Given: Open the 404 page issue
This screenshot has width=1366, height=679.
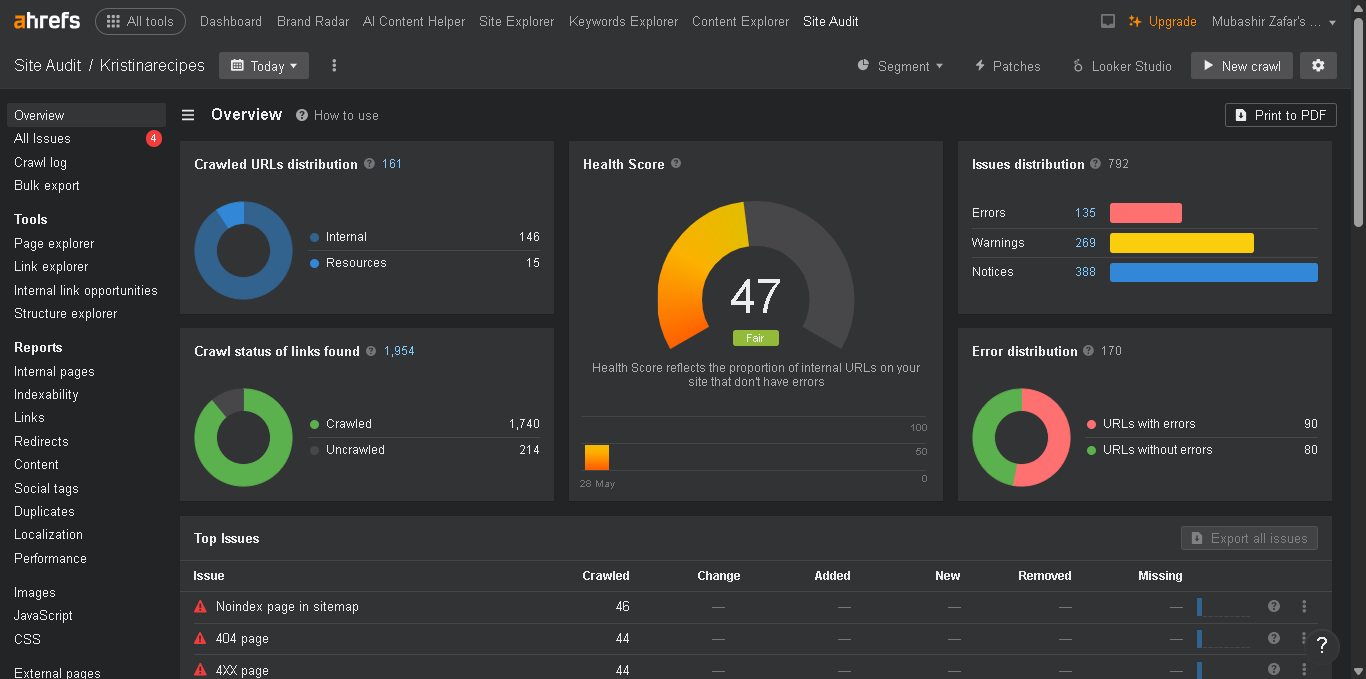Looking at the screenshot, I should pyautogui.click(x=242, y=638).
